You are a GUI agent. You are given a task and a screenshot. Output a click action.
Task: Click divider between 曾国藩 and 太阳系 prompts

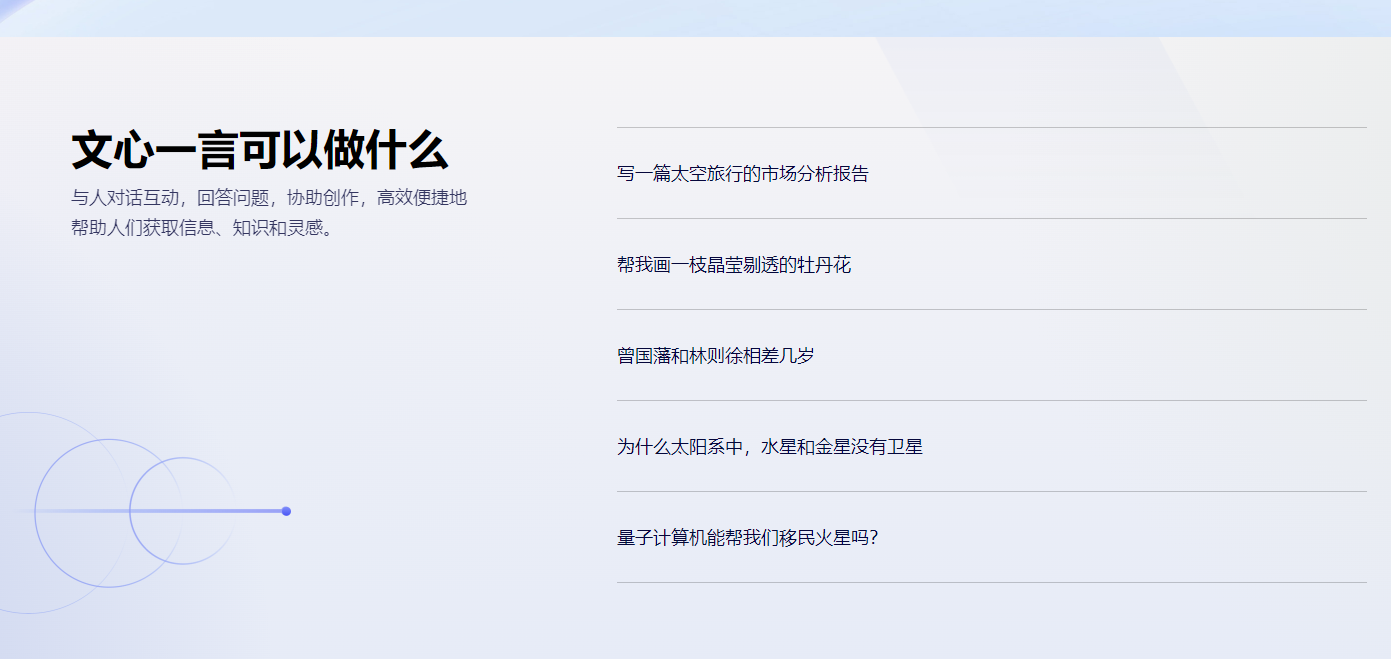tap(991, 400)
